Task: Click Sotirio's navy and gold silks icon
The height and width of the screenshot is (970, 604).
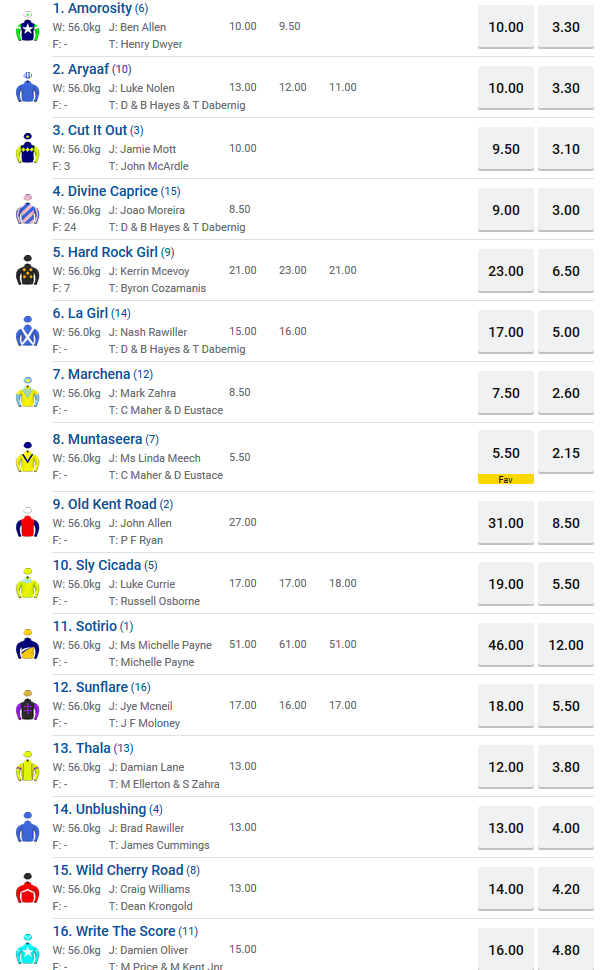Action: click(27, 645)
